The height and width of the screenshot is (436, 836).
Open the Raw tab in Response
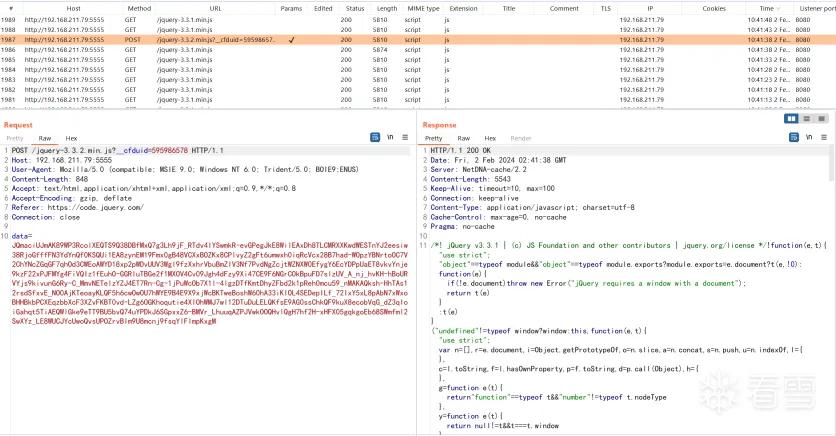pos(464,138)
